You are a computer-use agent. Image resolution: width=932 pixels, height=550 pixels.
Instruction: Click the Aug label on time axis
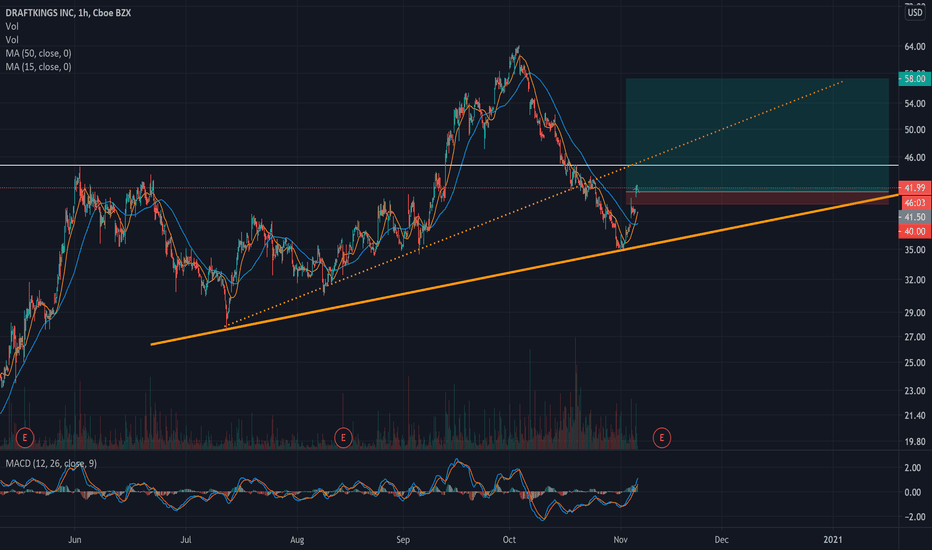click(x=297, y=540)
